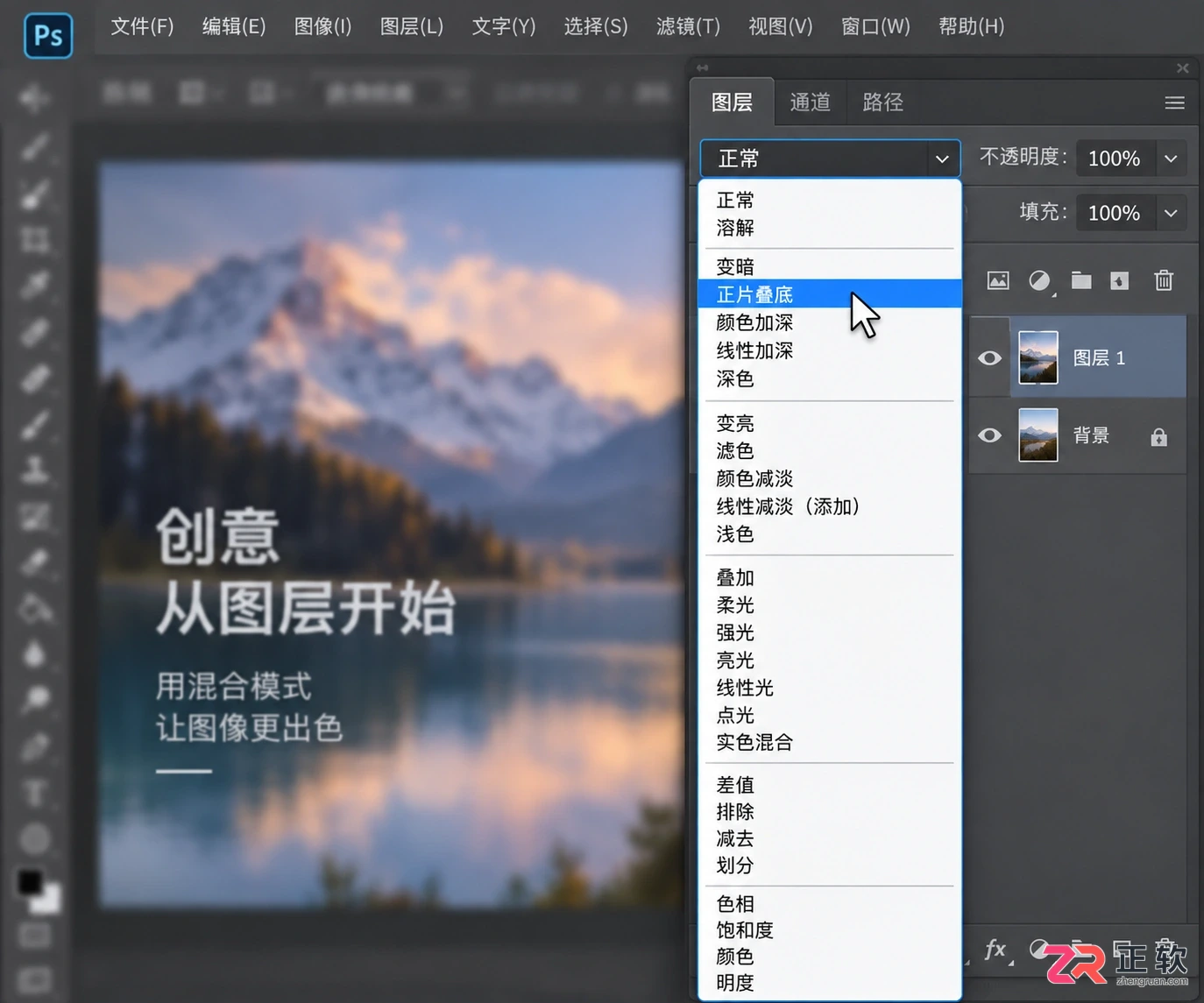
Task: Choose 深色 blend mode
Action: click(830, 378)
